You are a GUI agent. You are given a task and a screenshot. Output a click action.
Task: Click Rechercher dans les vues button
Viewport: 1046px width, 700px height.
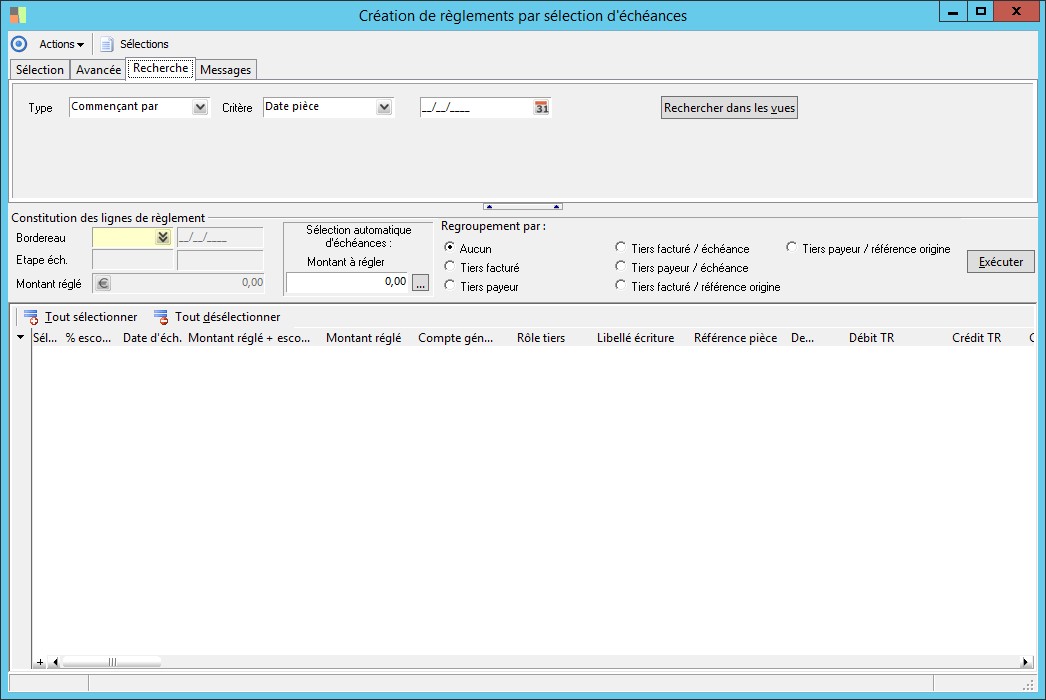[x=729, y=107]
